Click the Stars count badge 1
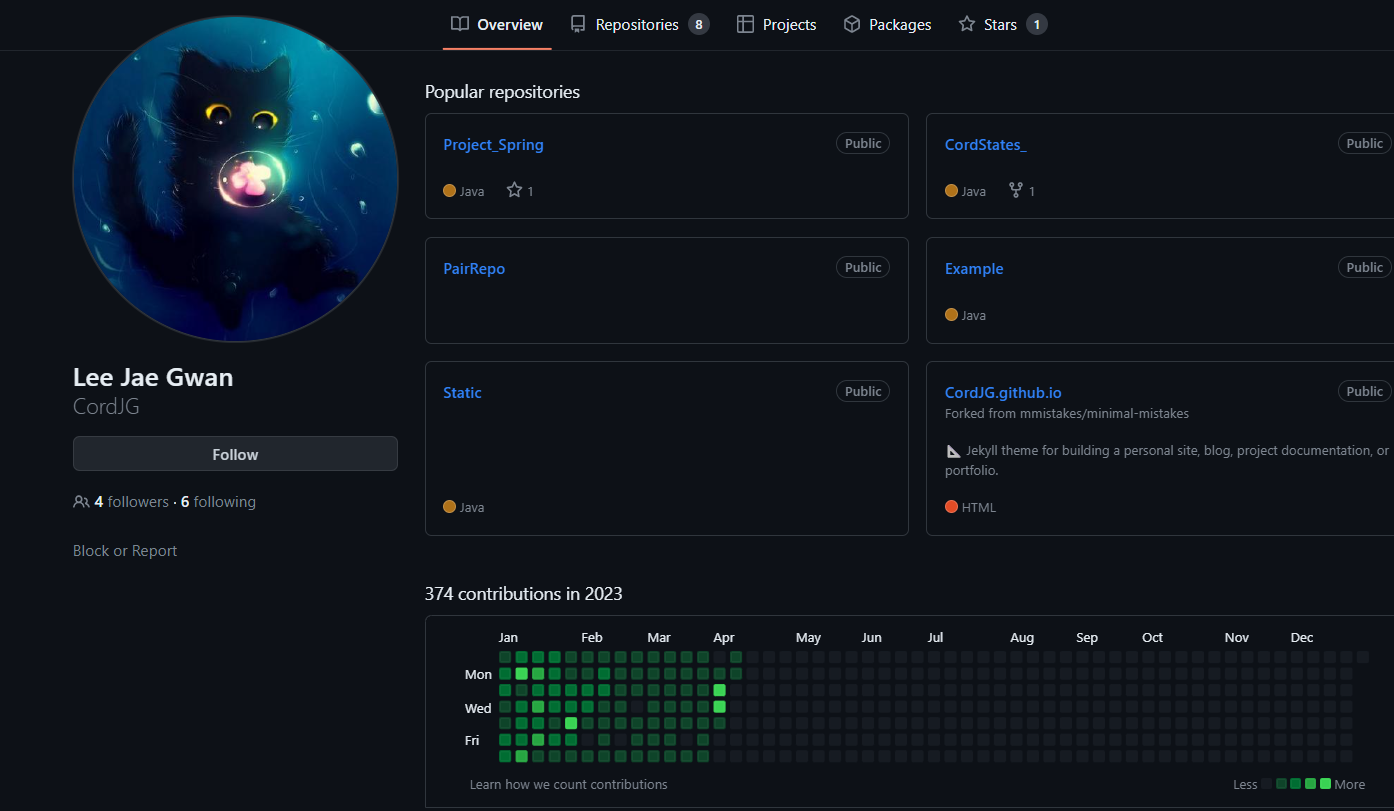Screen dimensions: 1394x811 (x=1037, y=25)
